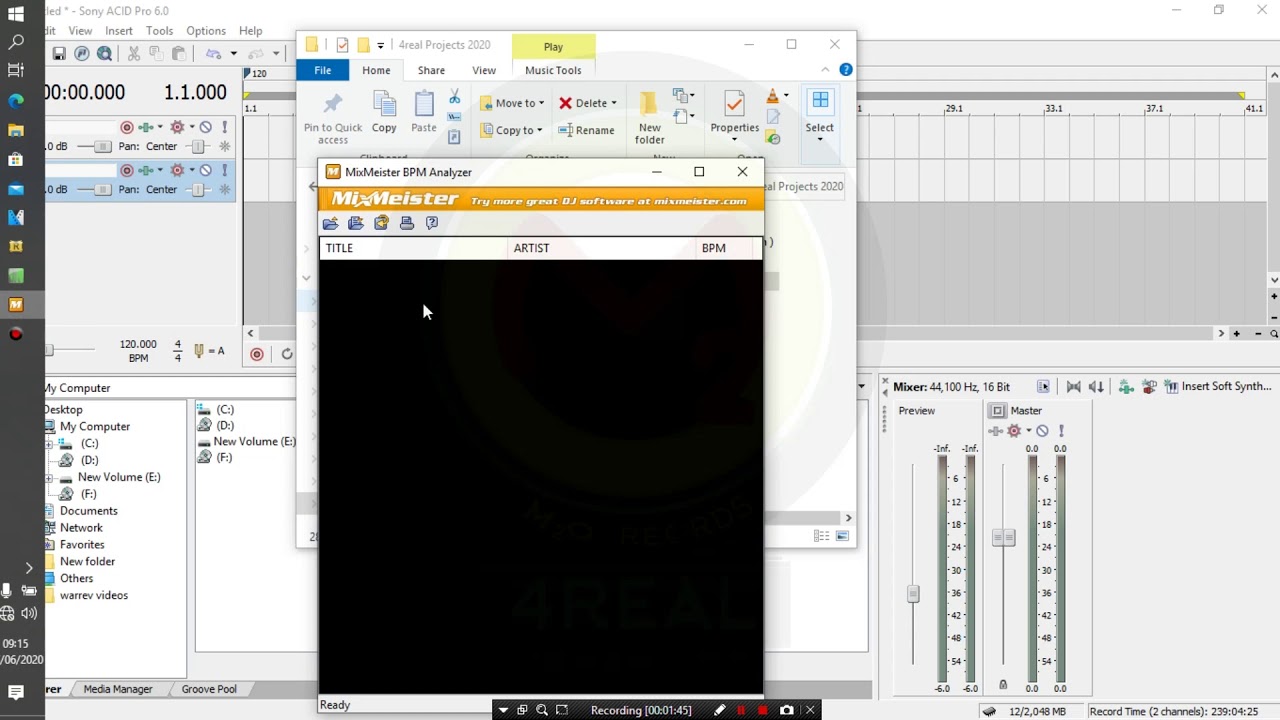
Task: Click the loop playback icon in ACID transport
Action: (x=287, y=354)
